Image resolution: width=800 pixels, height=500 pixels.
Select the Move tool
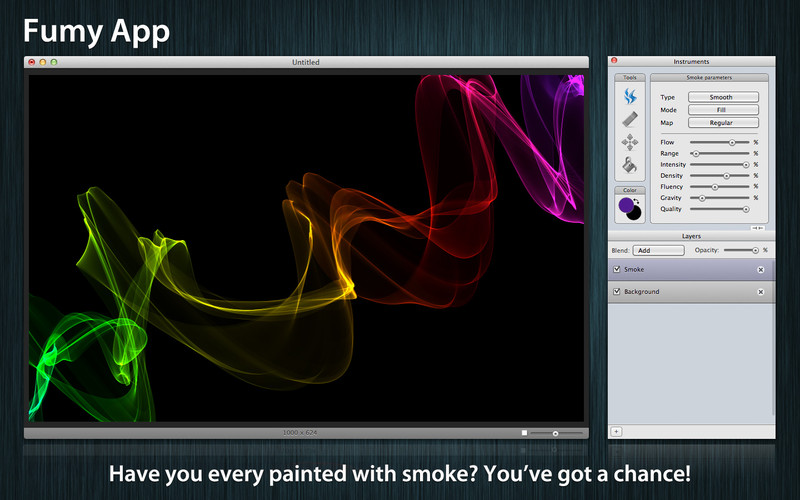pos(630,142)
